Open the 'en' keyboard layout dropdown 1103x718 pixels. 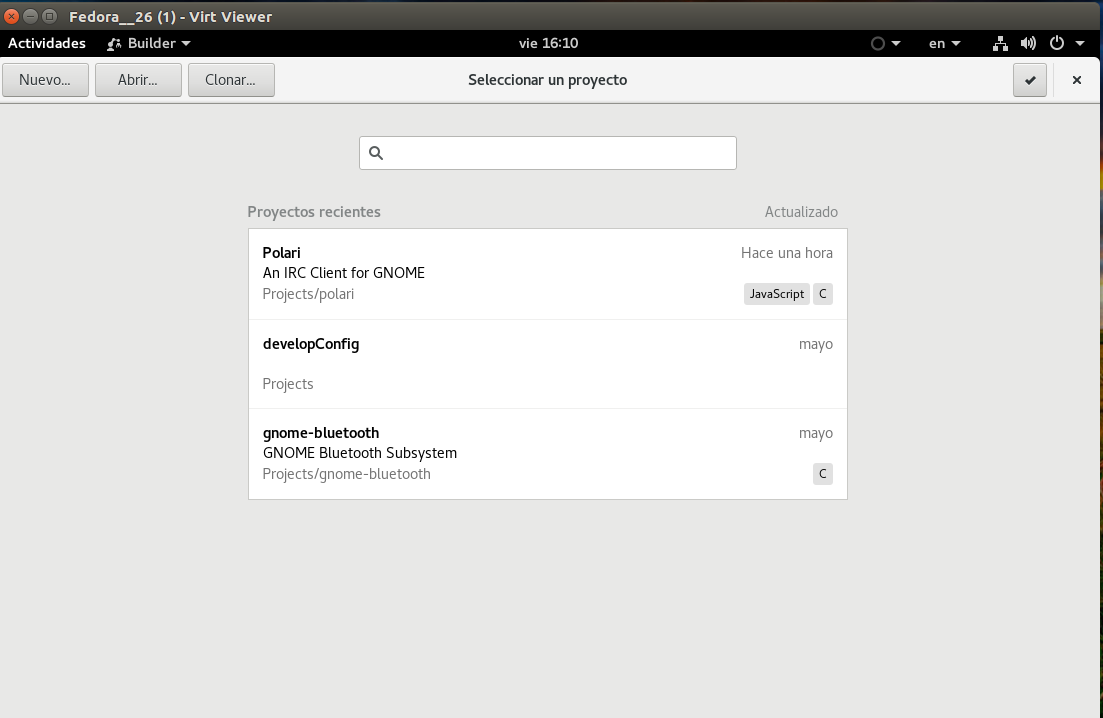(x=944, y=44)
